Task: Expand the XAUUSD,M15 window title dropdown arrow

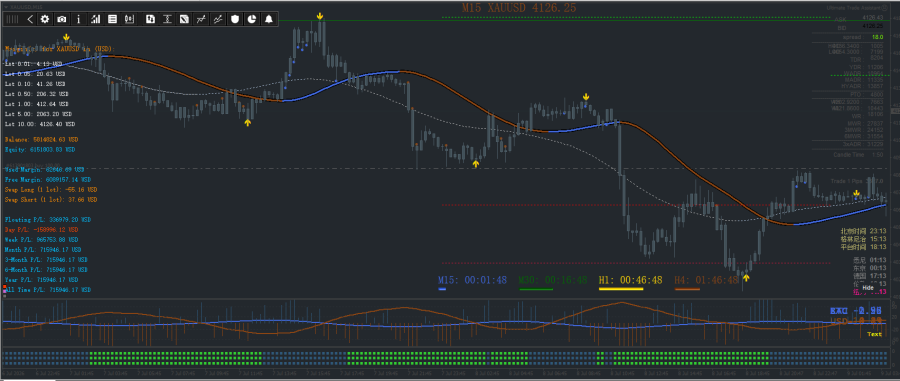Action: [x=6, y=6]
